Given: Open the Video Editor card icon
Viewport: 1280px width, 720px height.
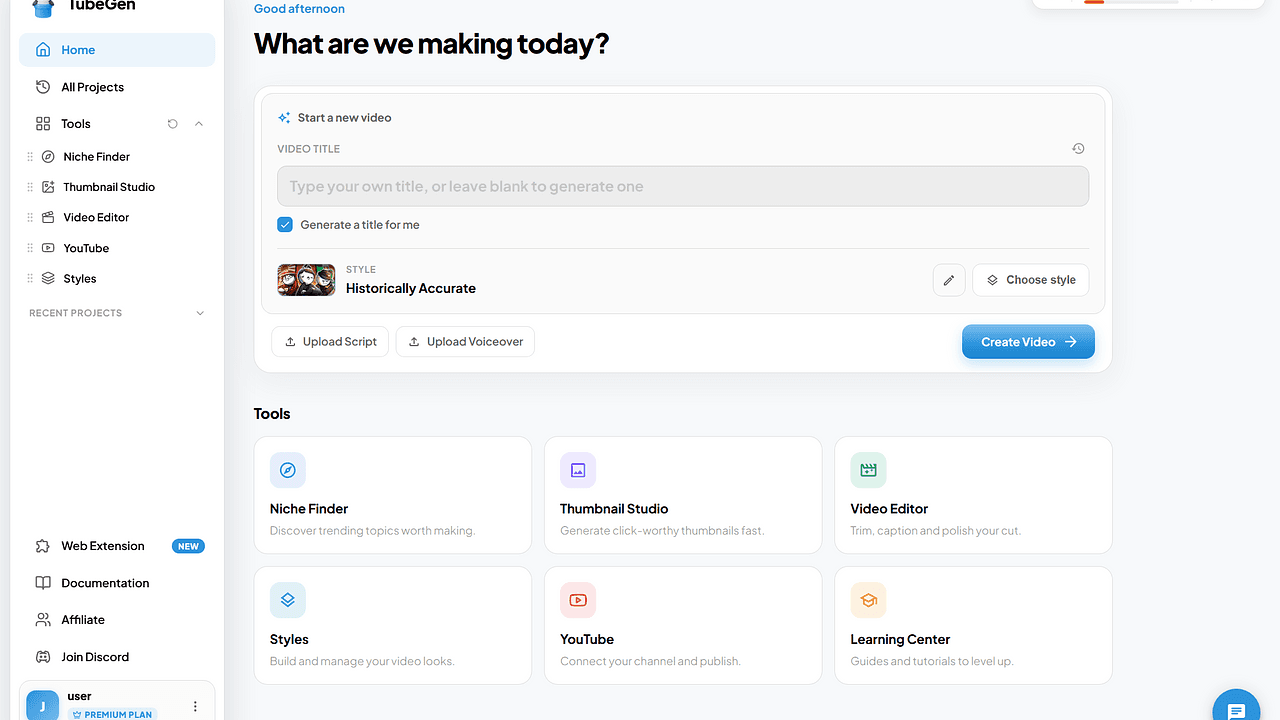Looking at the screenshot, I should click(x=868, y=470).
